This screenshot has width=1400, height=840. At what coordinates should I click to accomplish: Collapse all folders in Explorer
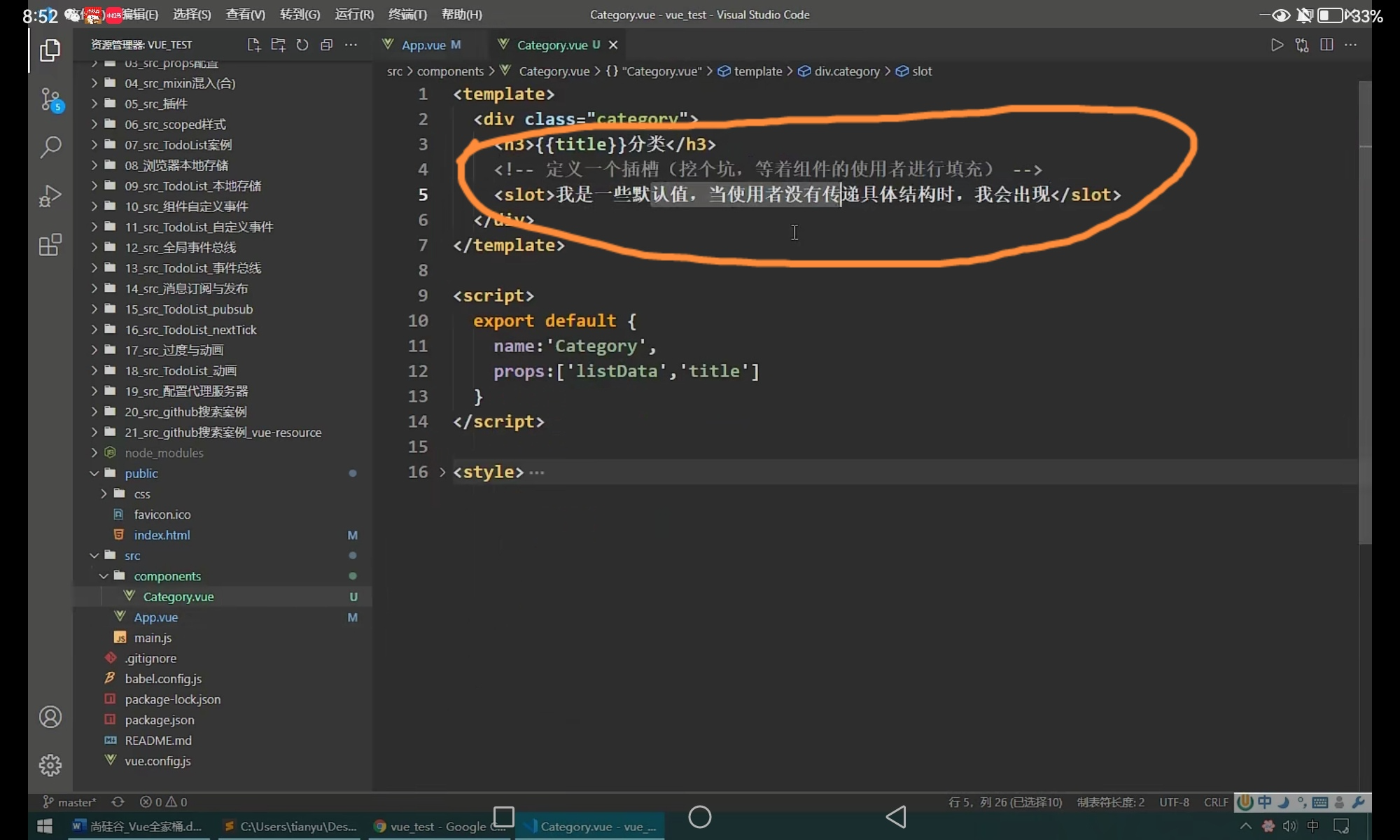326,45
